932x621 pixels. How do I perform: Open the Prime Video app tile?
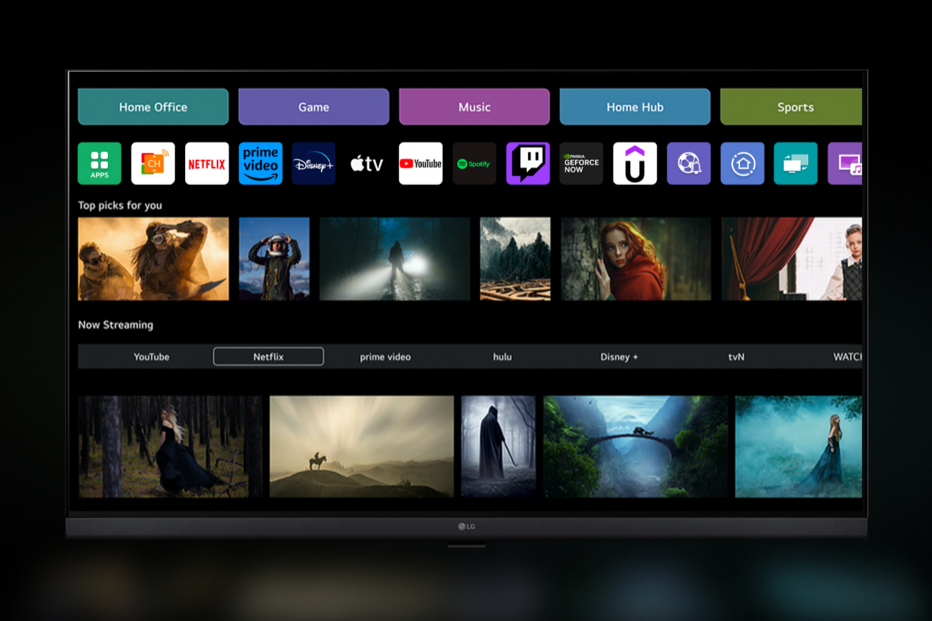260,164
